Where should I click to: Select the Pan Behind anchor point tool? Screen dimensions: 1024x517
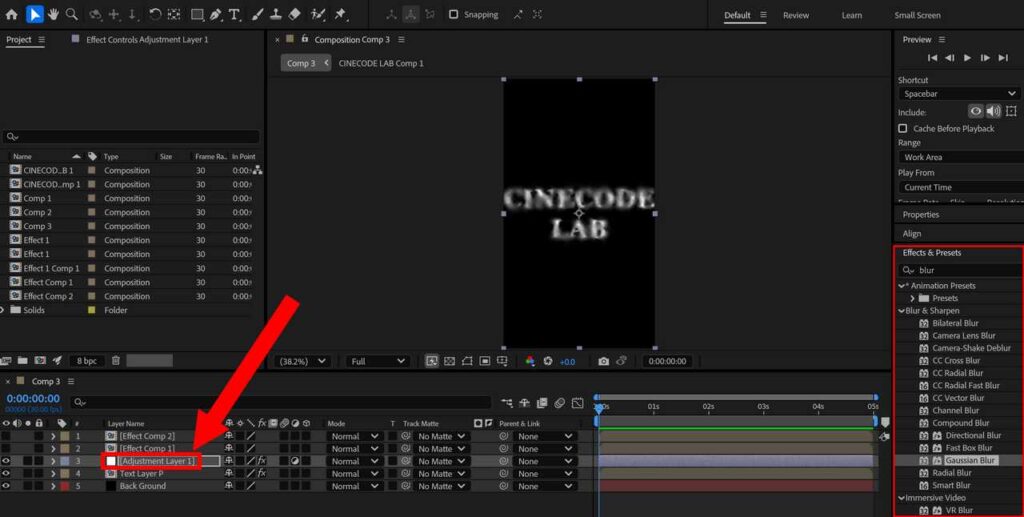(x=174, y=14)
